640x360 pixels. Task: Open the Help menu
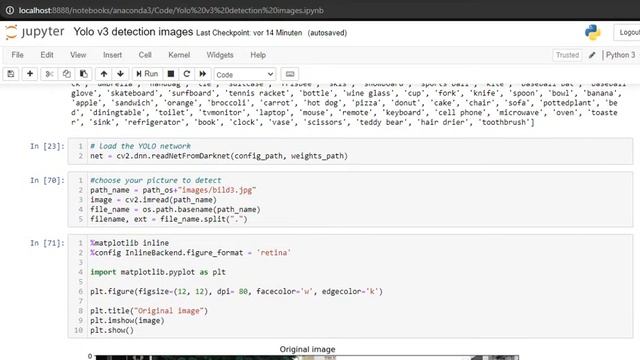point(258,55)
